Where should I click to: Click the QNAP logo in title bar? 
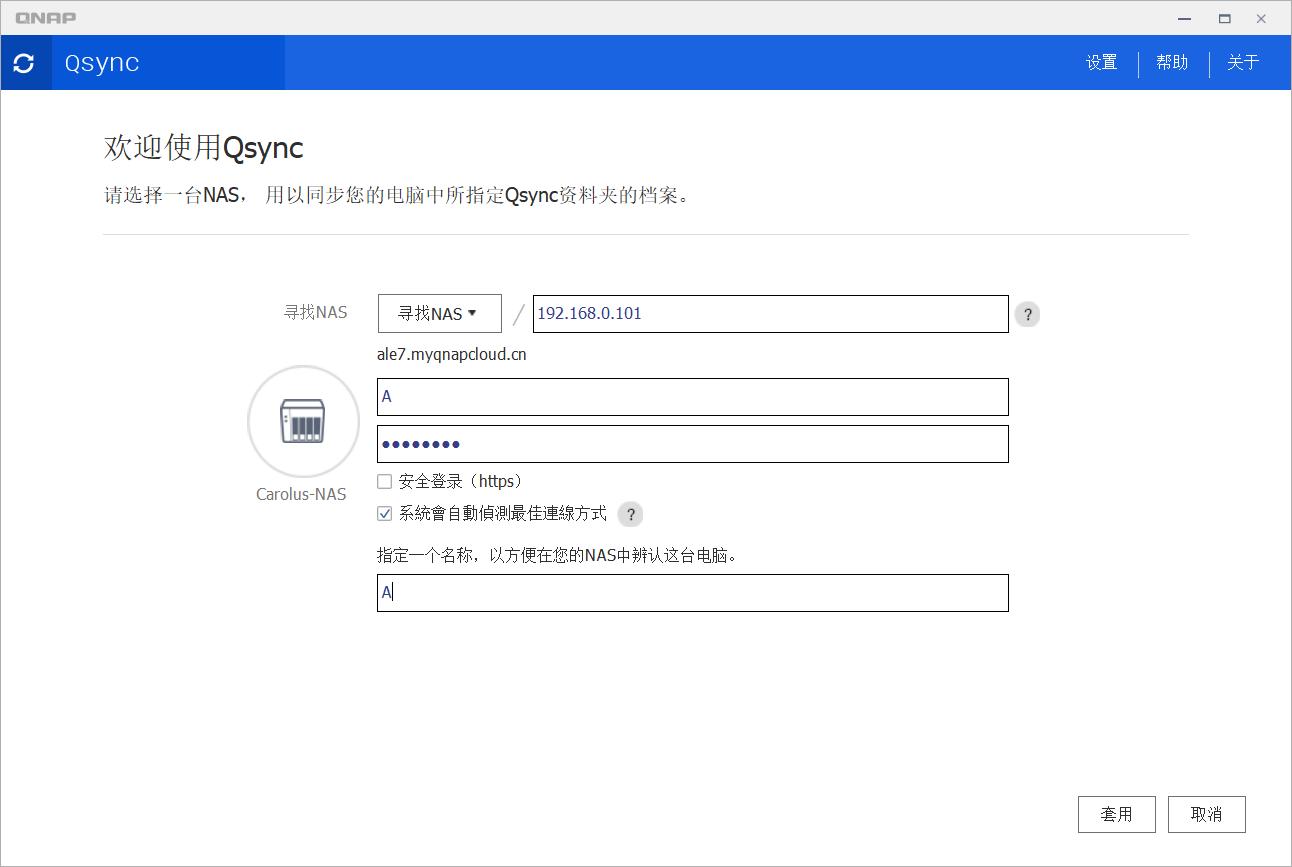click(46, 18)
